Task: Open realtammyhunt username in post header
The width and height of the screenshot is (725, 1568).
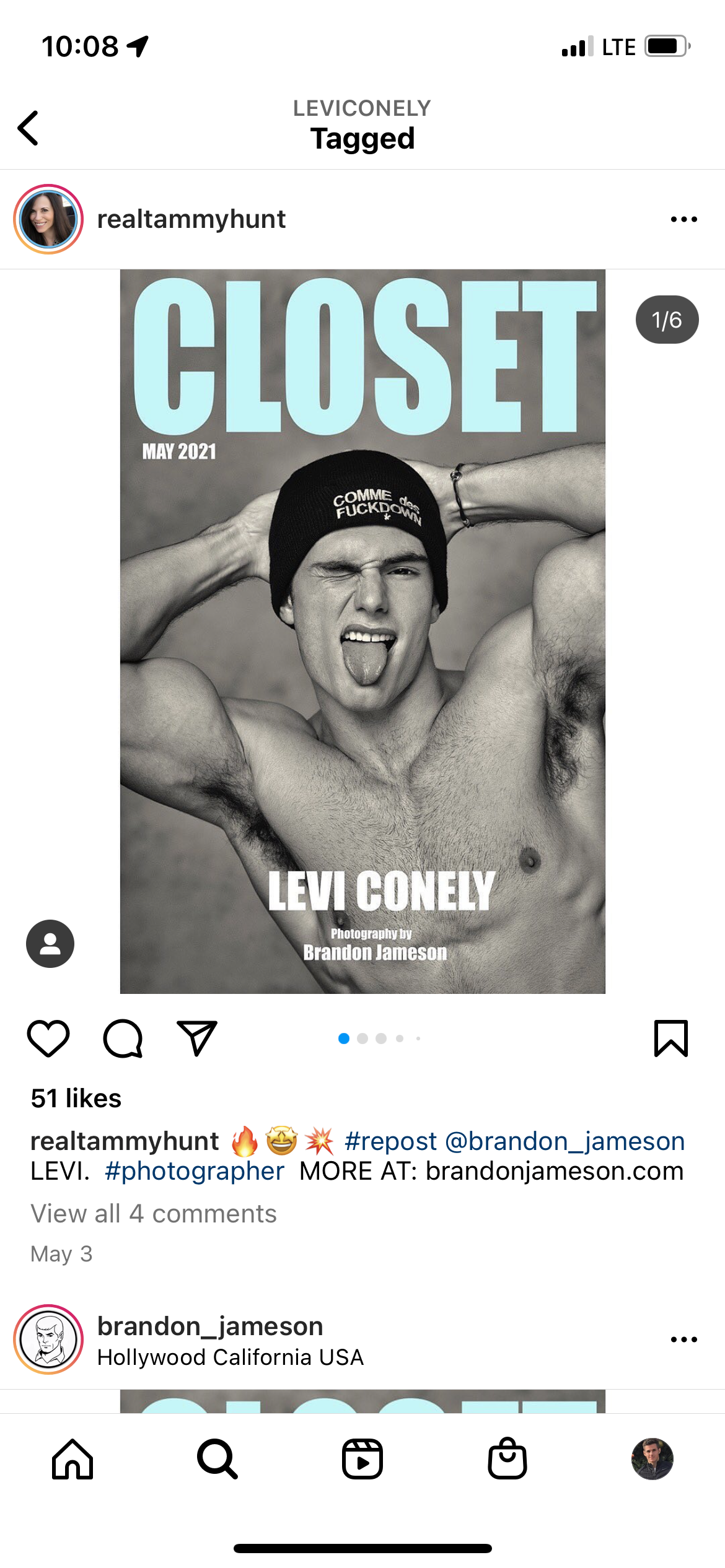Action: point(191,219)
